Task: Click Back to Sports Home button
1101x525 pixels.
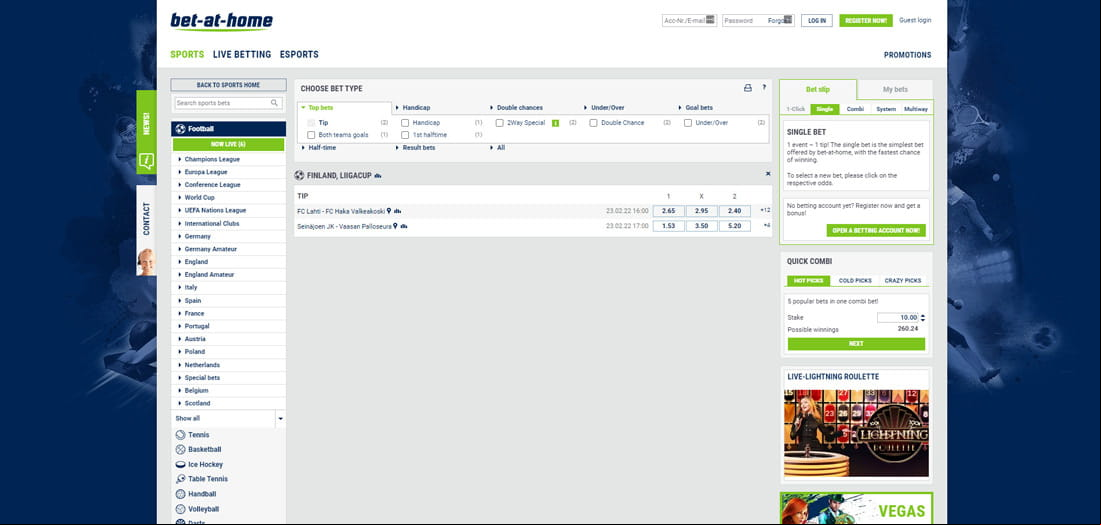Action: (x=228, y=85)
